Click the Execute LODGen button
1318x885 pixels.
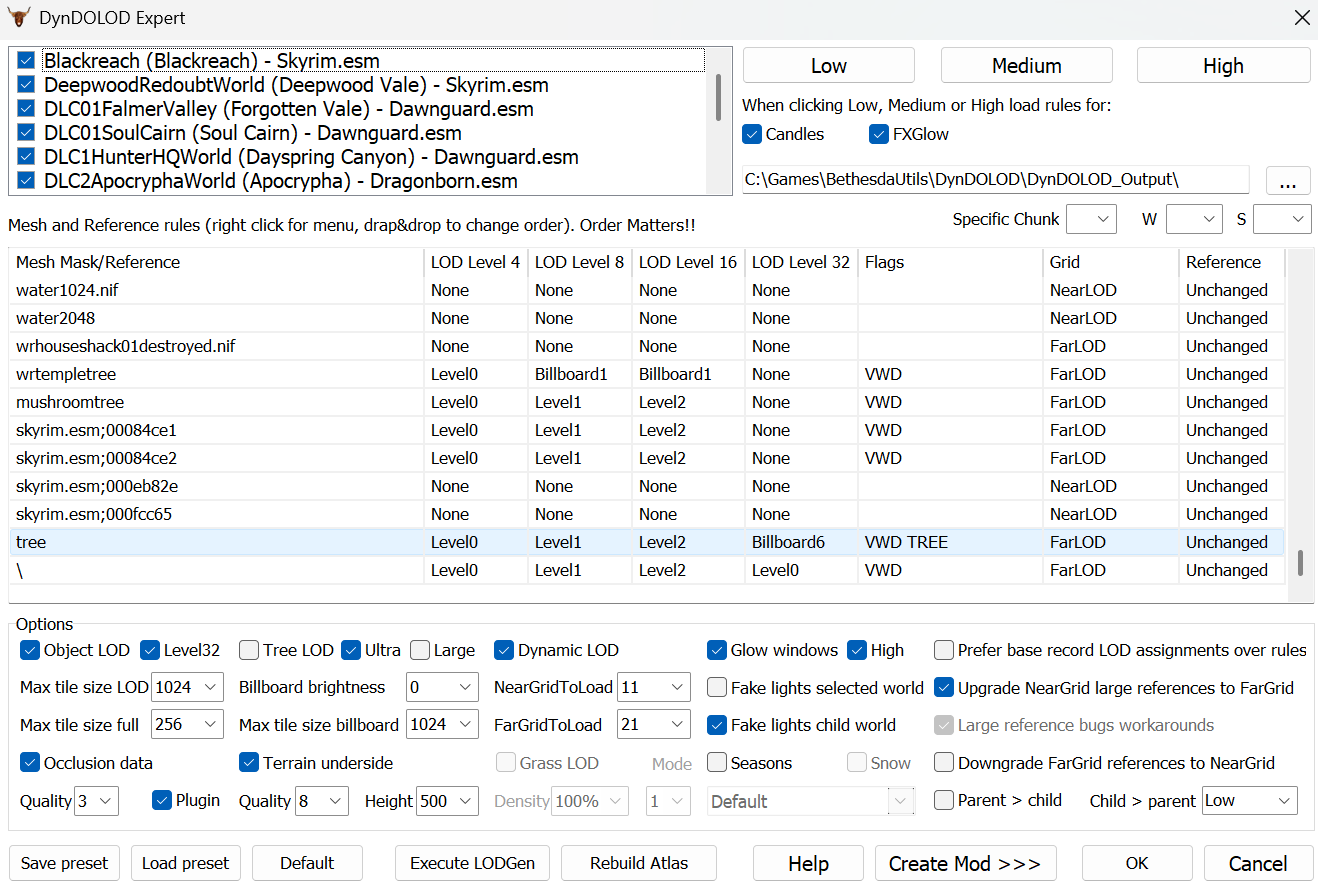click(x=472, y=863)
